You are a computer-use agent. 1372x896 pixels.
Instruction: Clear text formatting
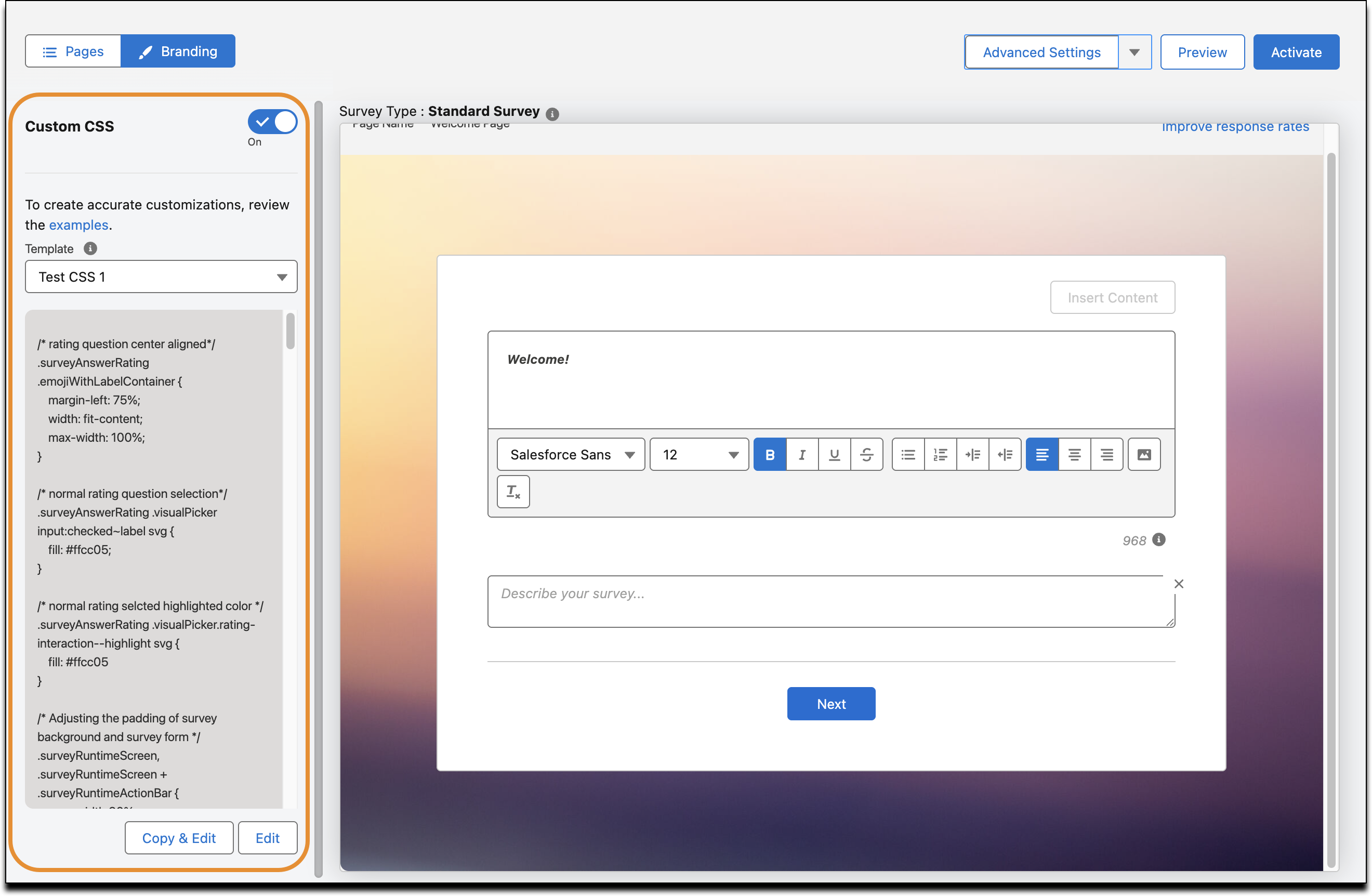513,491
